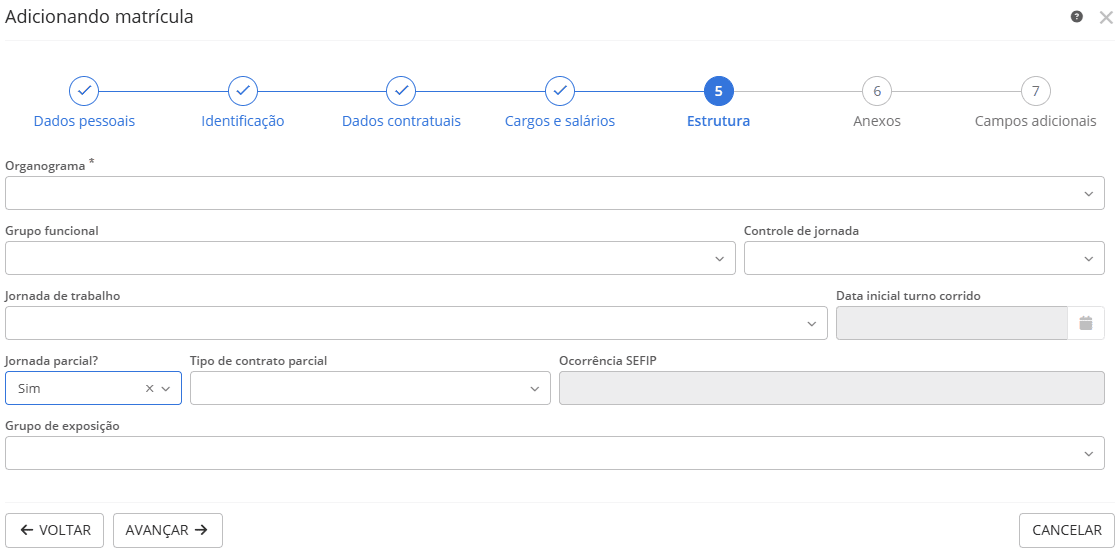Image resolution: width=1119 pixels, height=554 pixels.
Task: Clear the Jornada parcial 'Sim' selection
Action: (x=149, y=389)
